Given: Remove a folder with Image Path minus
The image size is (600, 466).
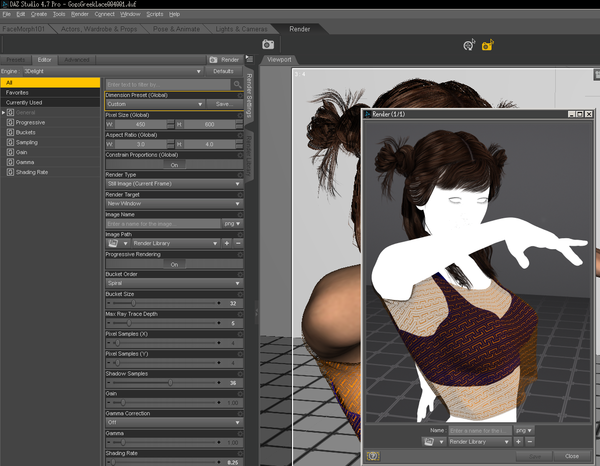Looking at the screenshot, I should [x=238, y=243].
